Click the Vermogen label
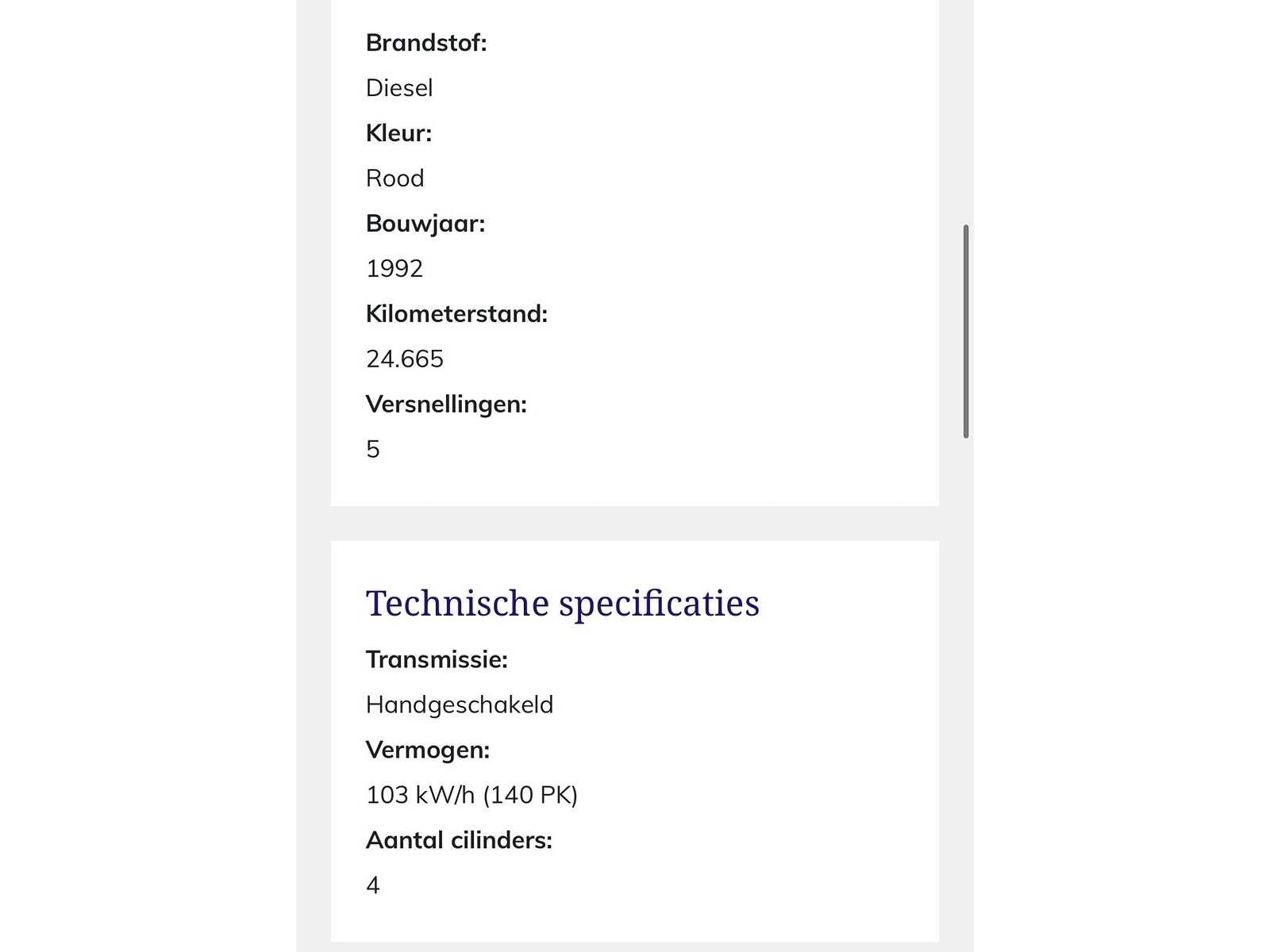This screenshot has height=952, width=1270. tap(428, 750)
